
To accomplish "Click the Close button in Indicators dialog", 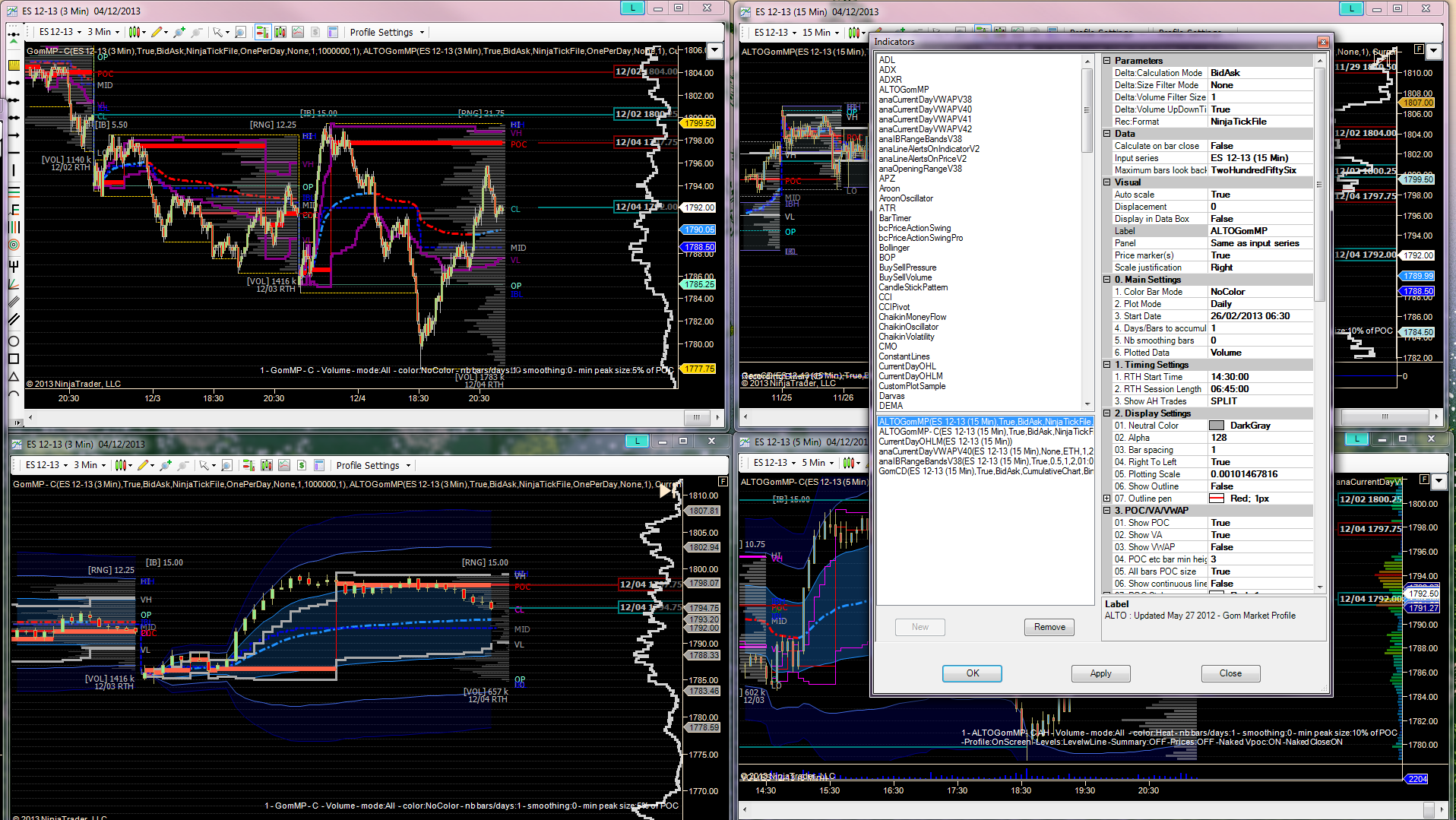I will click(1230, 673).
